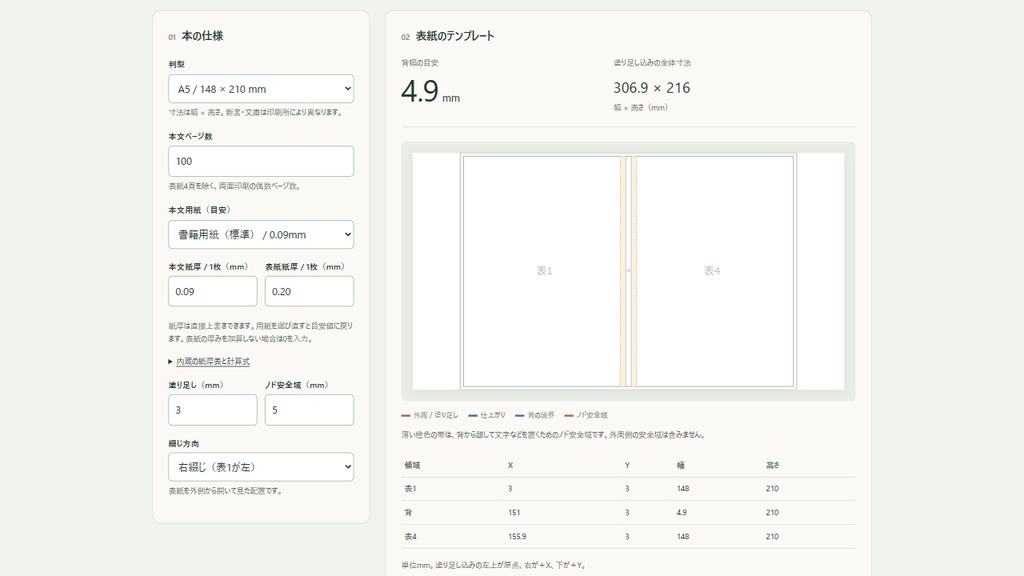The width and height of the screenshot is (1024, 576).
Task: Open the 判型 A5 size dropdown
Action: (x=261, y=89)
